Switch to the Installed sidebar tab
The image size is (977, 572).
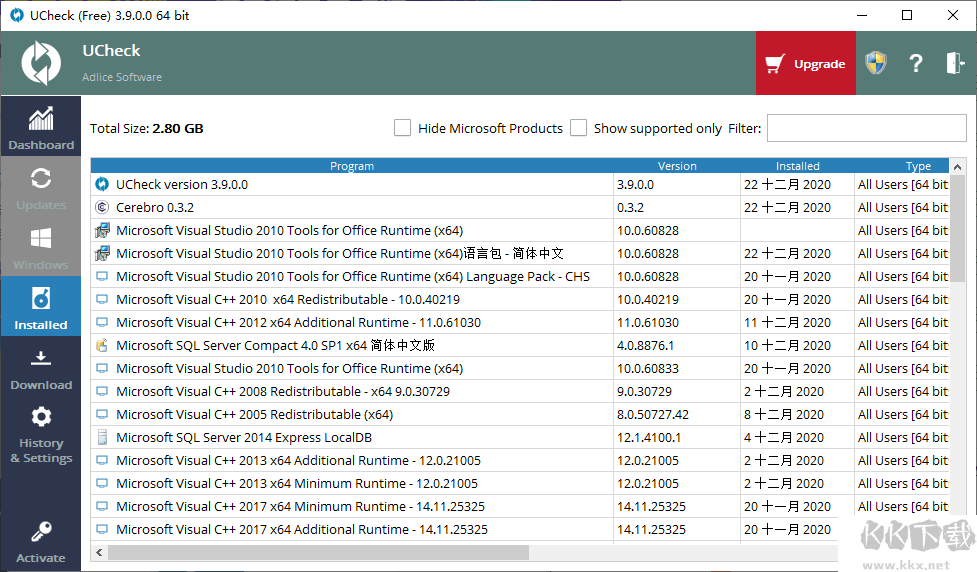tap(41, 307)
